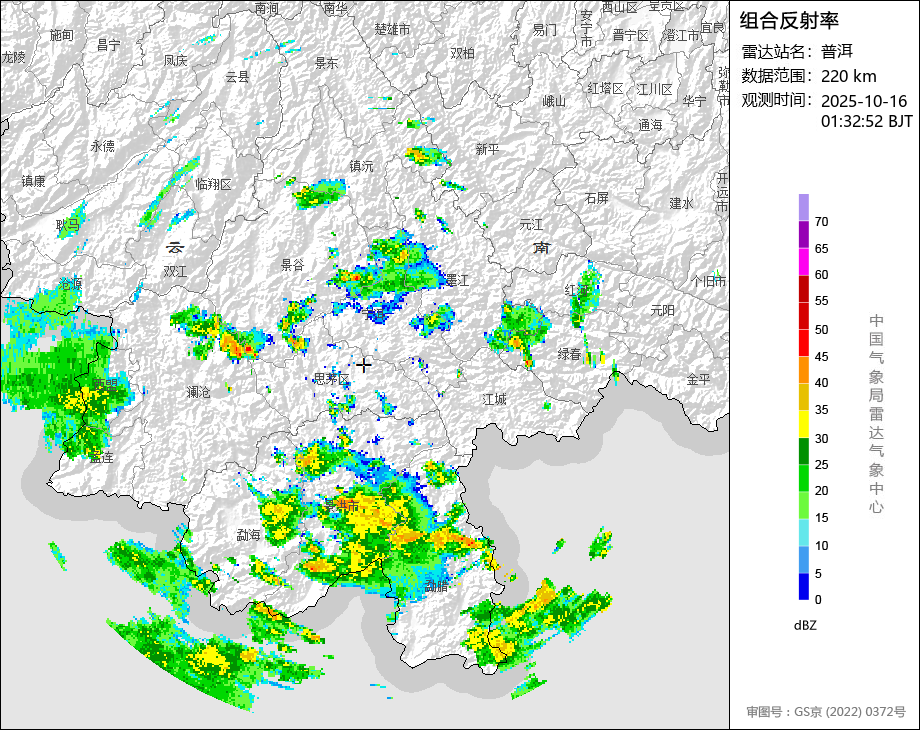This screenshot has width=920, height=730.
Task: Click the 思茅区 map label
Action: click(332, 379)
